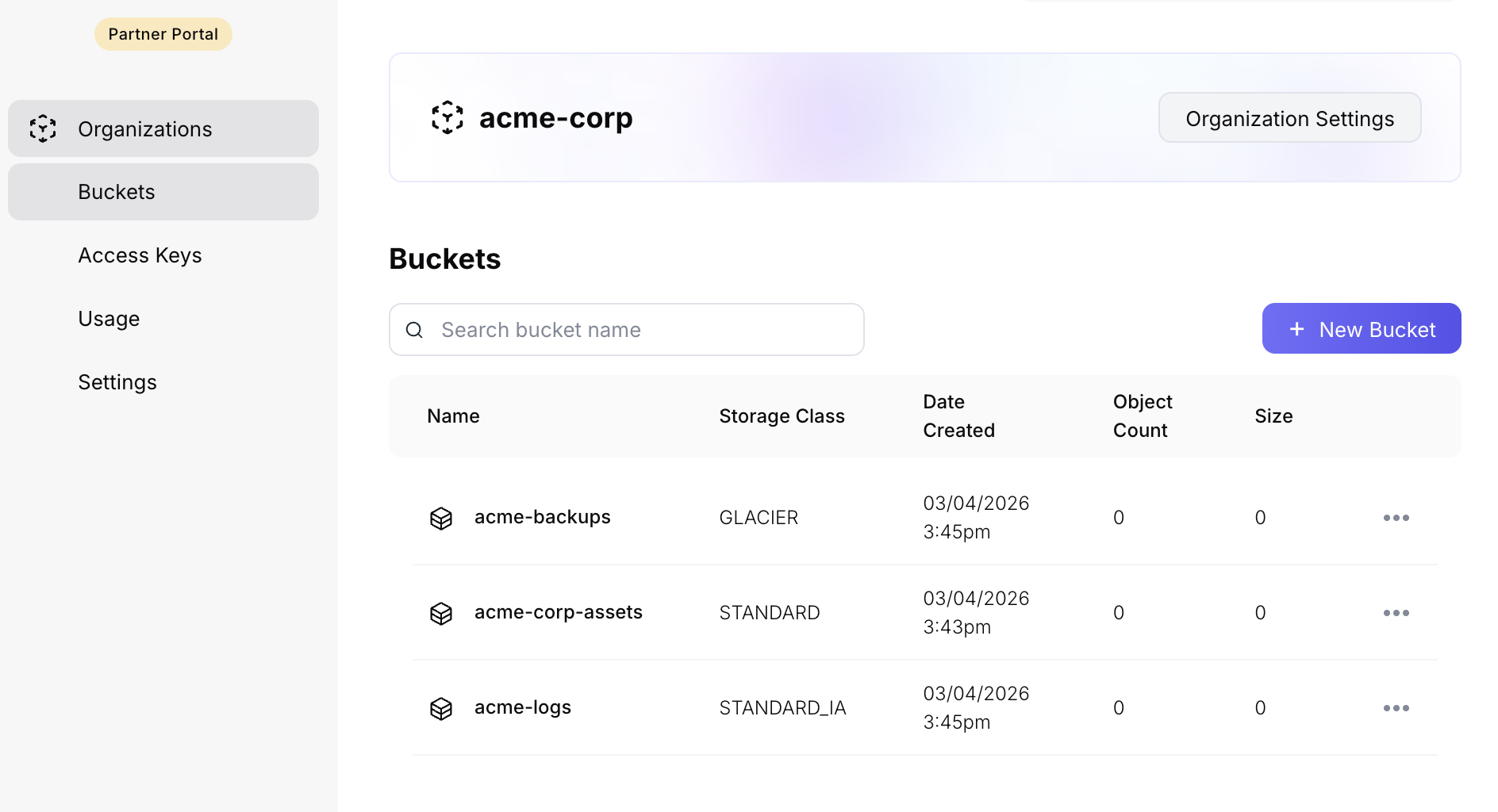Select the Partner Portal badge

[163, 34]
